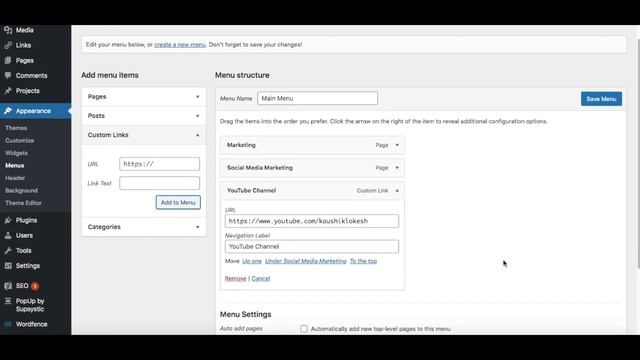Click the Appearance paintbrush icon

pos(8,111)
